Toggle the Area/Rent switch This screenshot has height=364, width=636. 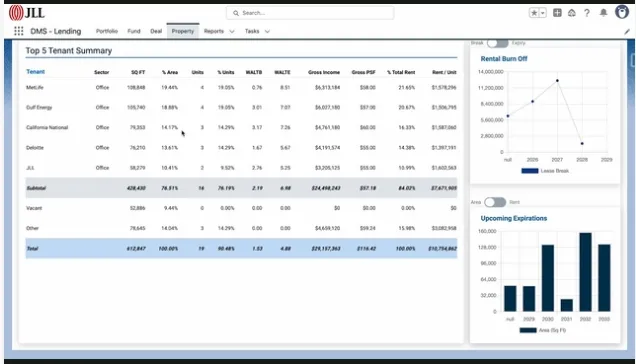tap(495, 202)
